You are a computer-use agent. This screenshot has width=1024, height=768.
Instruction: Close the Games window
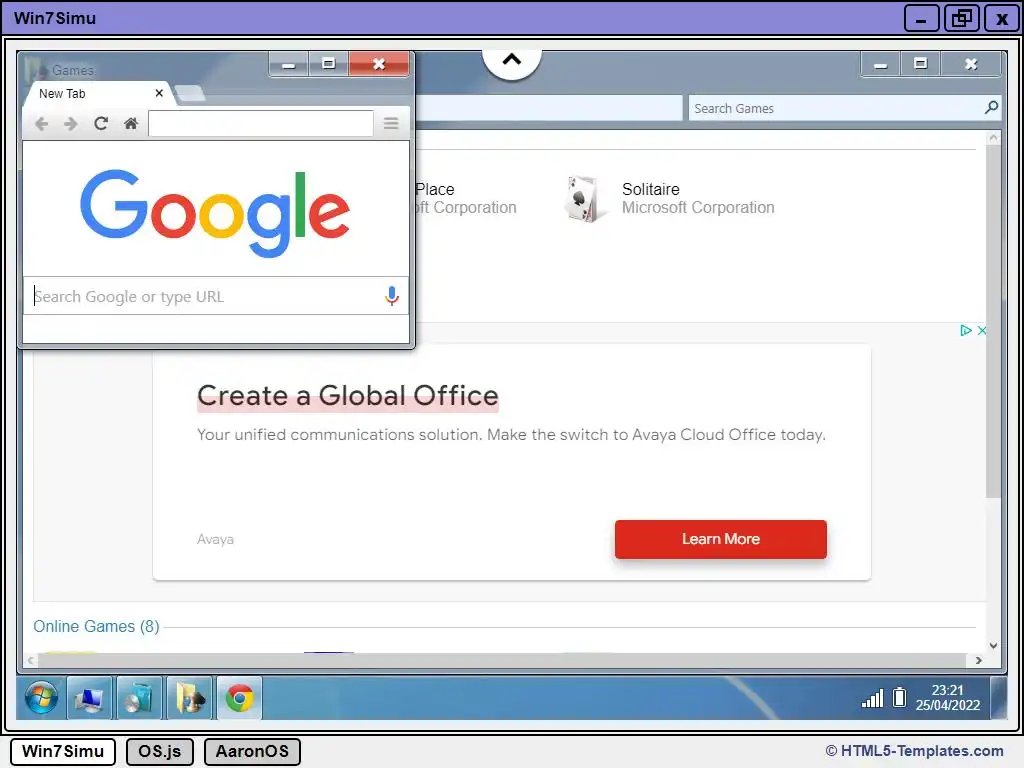pyautogui.click(x=971, y=64)
